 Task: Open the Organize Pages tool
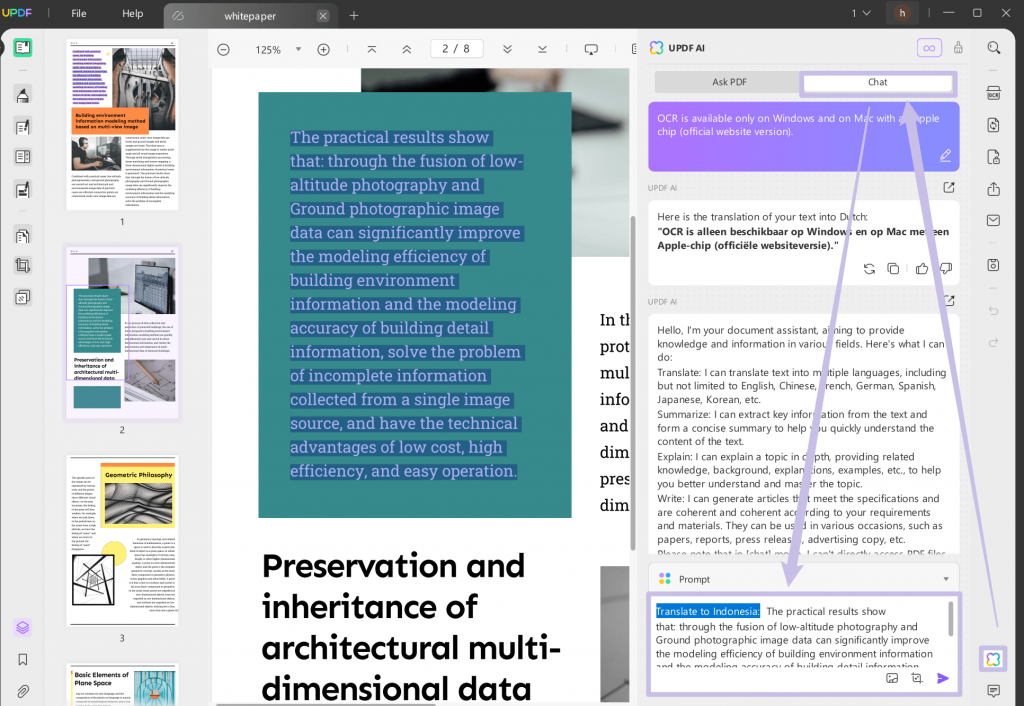click(x=23, y=236)
